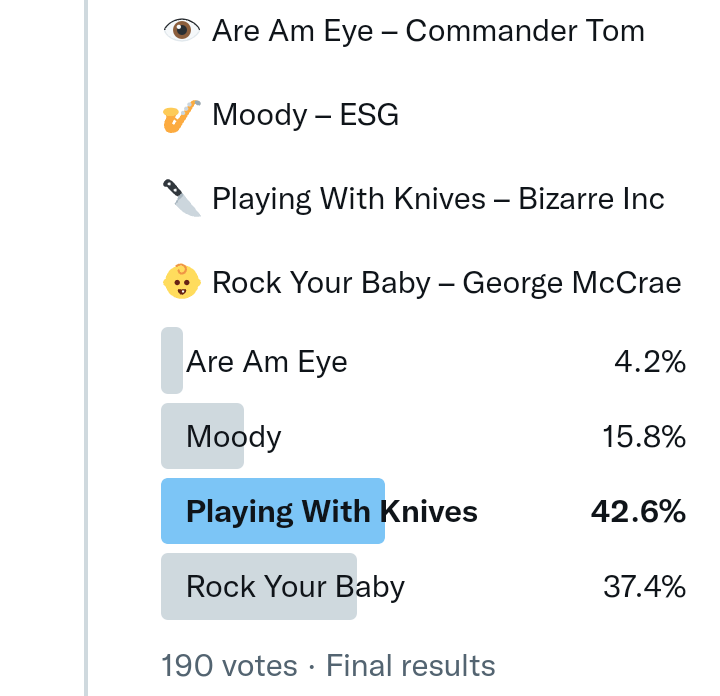720x696 pixels.
Task: Select the "Playing With Knives" poll option
Action: pos(332,512)
